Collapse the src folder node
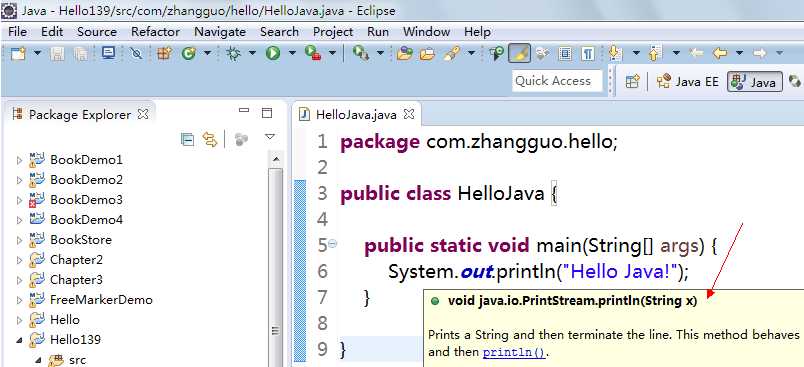 pos(38,360)
